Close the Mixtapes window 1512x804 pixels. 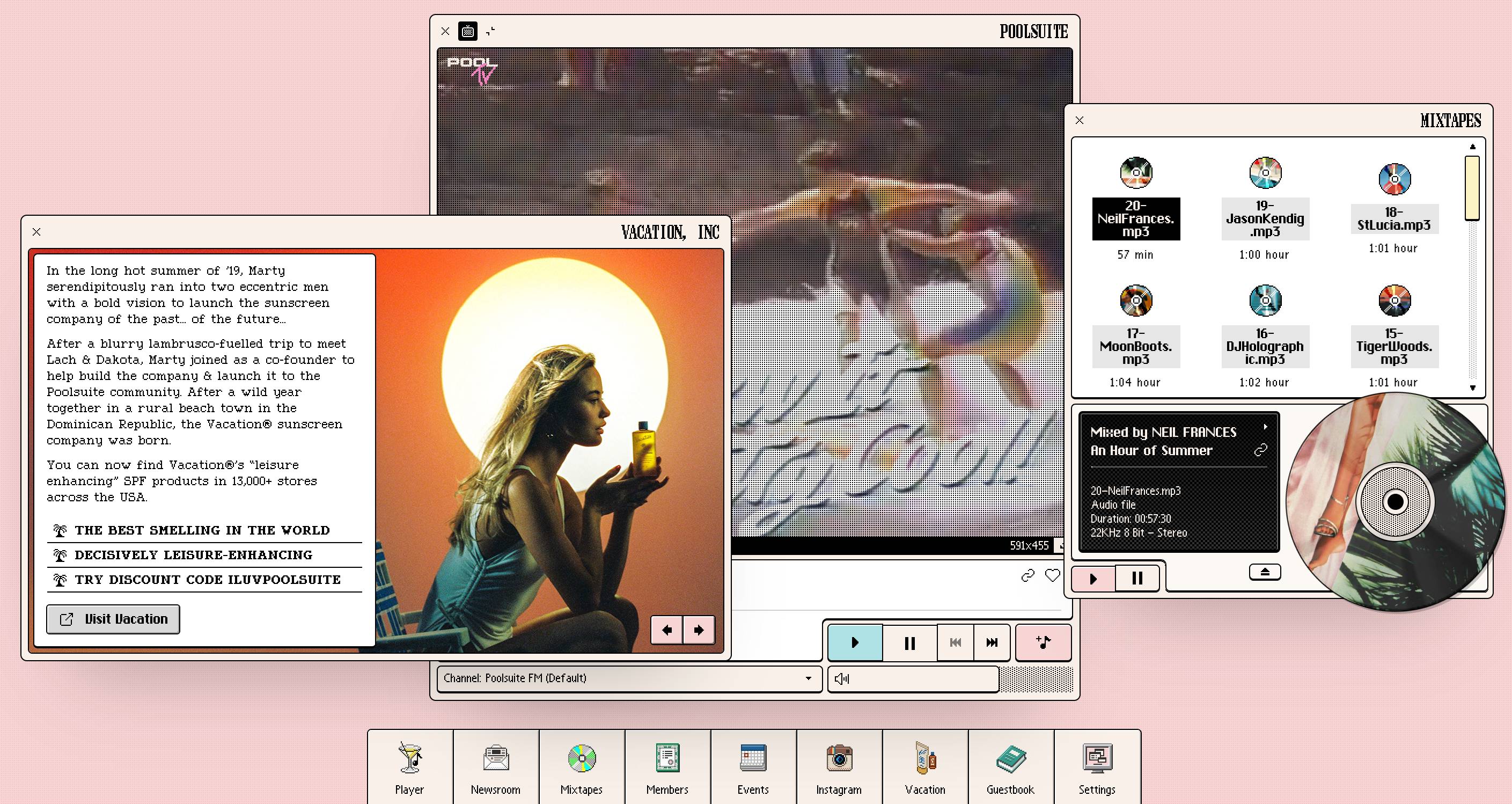1080,120
